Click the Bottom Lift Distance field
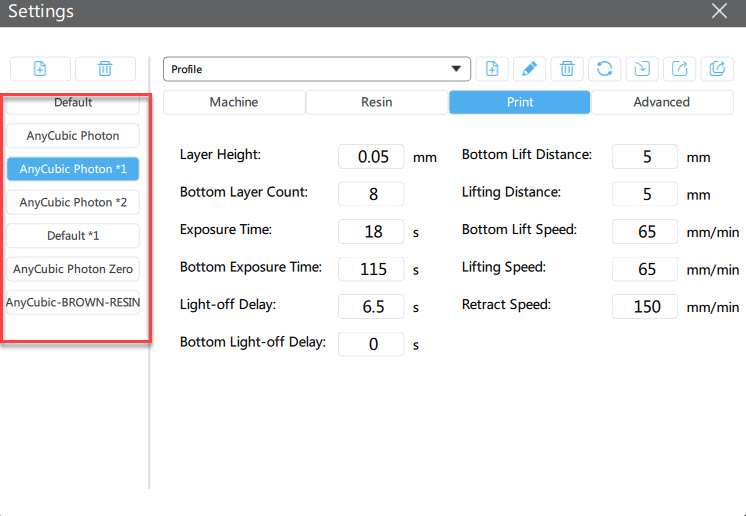Image resolution: width=746 pixels, height=516 pixels. [x=645, y=156]
